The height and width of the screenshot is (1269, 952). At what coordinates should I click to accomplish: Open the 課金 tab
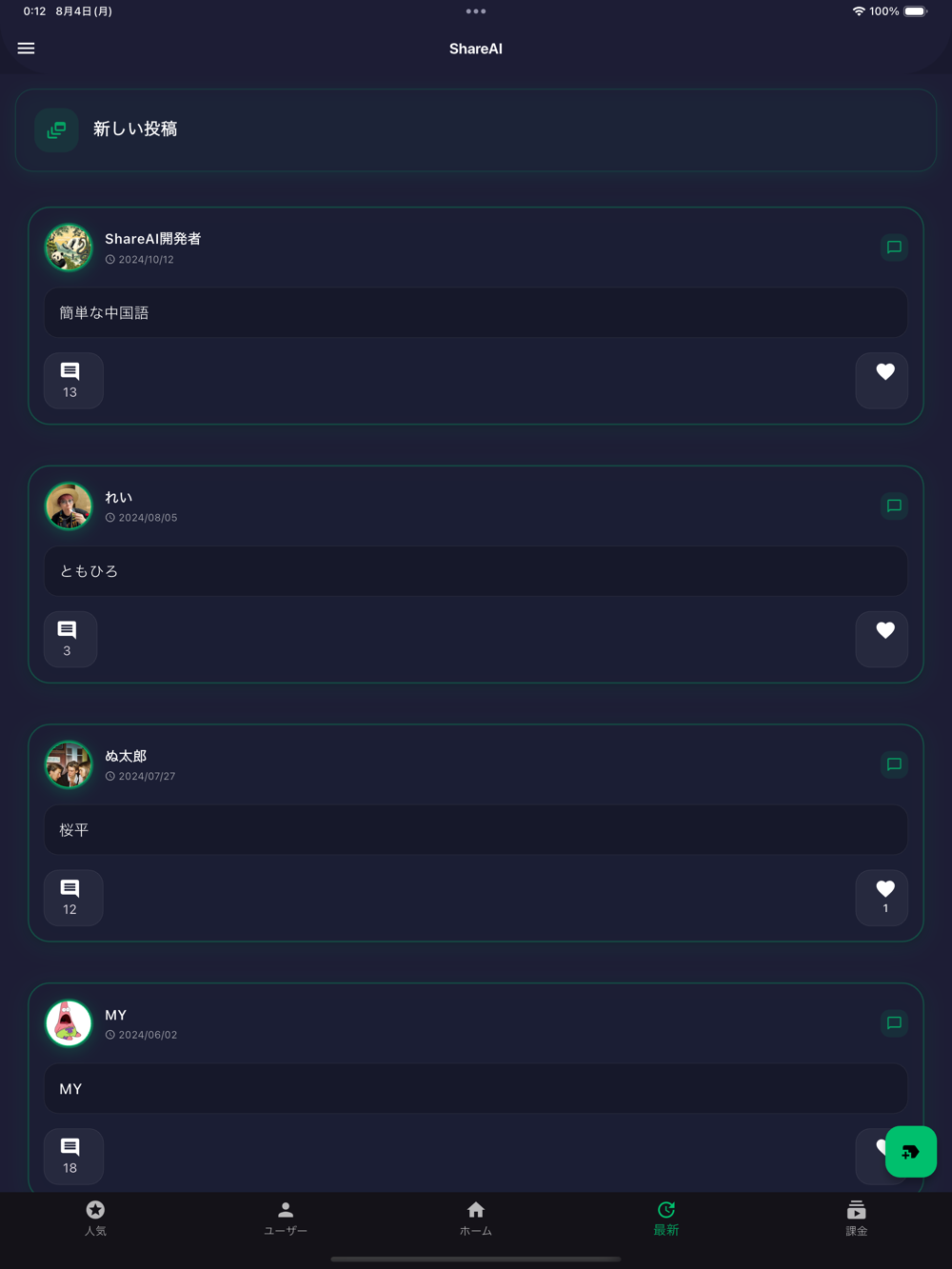click(857, 1219)
